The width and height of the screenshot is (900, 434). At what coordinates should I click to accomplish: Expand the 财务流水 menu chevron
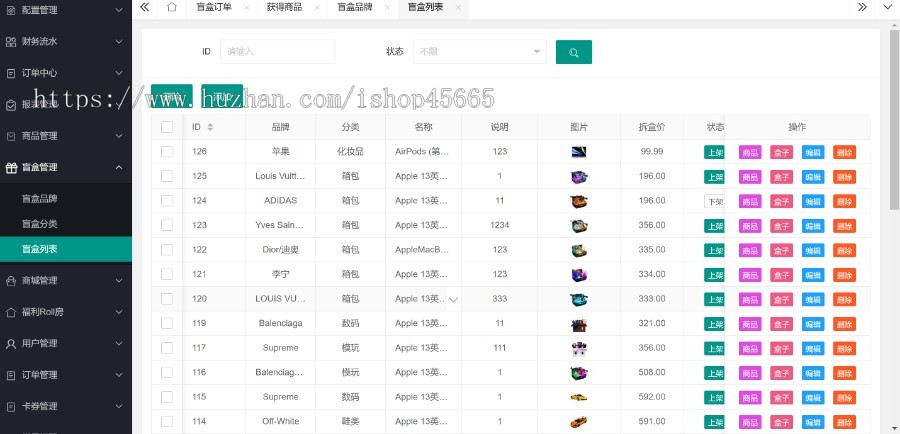[119, 41]
